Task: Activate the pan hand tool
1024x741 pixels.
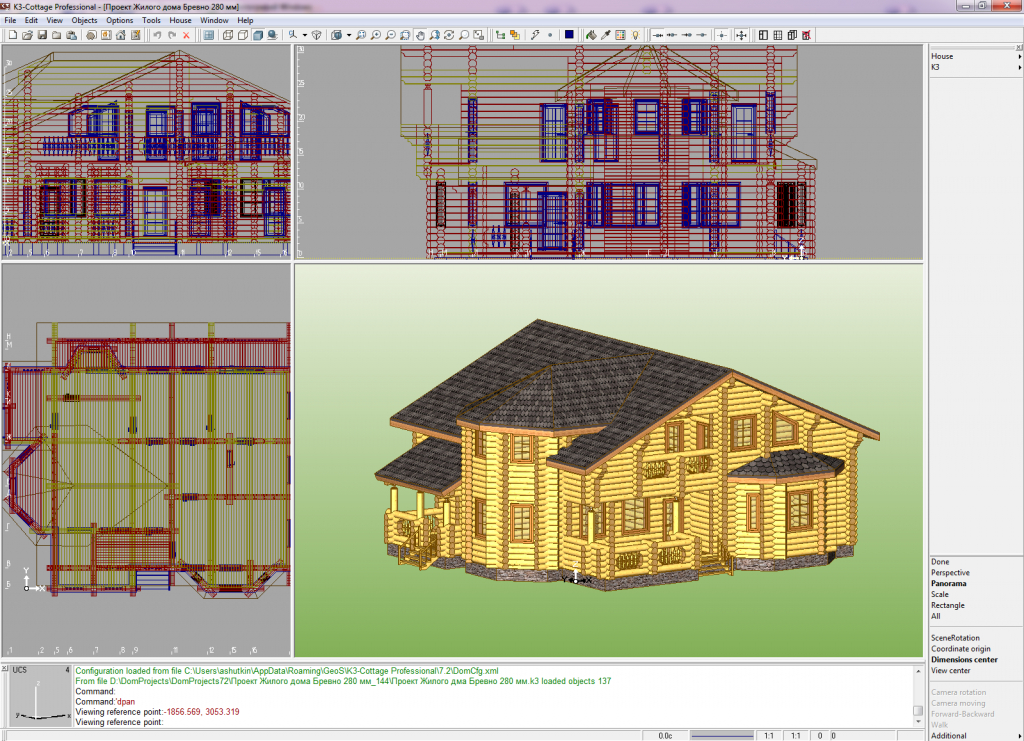Action: pyautogui.click(x=420, y=35)
